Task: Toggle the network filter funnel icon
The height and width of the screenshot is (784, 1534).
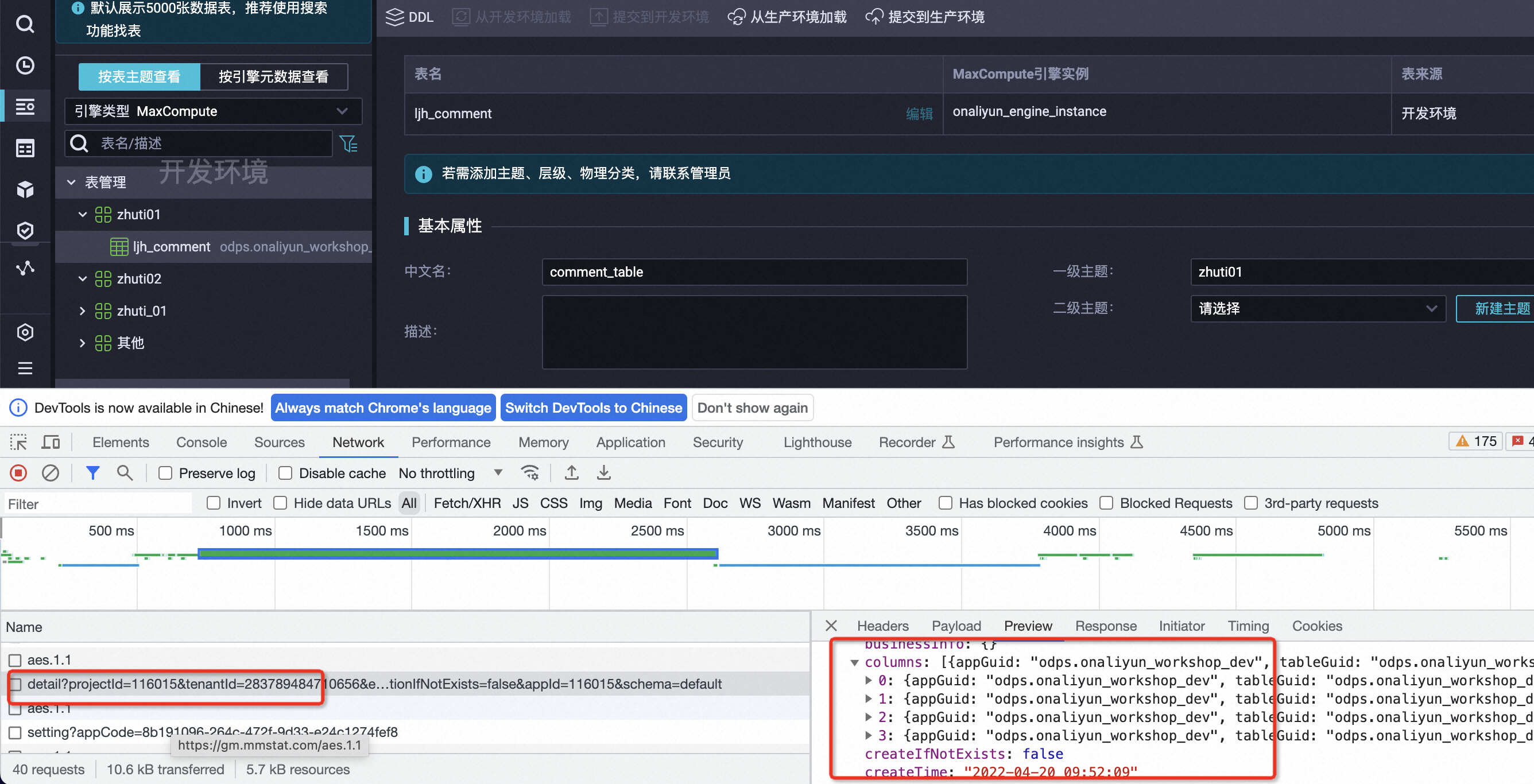Action: pos(92,473)
